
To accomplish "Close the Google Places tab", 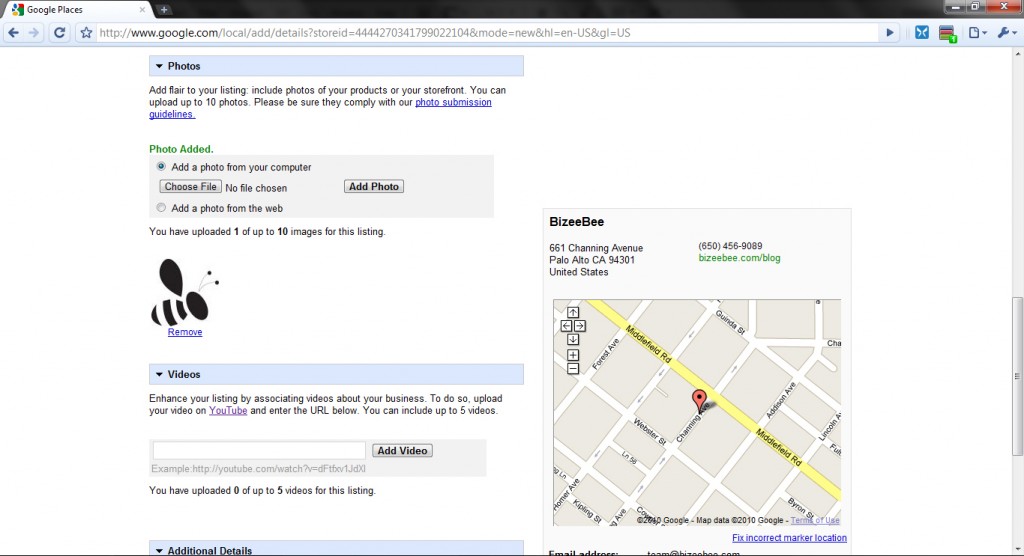I will pos(142,10).
